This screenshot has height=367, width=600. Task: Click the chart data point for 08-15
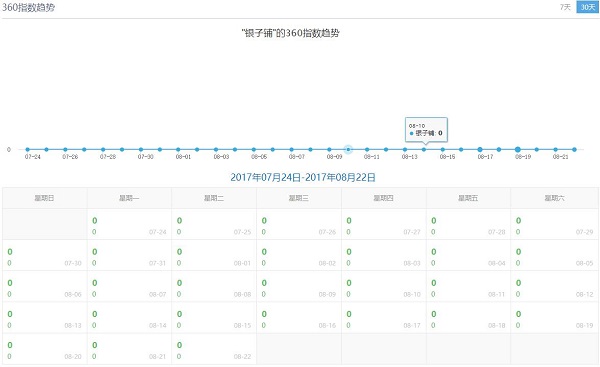coord(443,150)
